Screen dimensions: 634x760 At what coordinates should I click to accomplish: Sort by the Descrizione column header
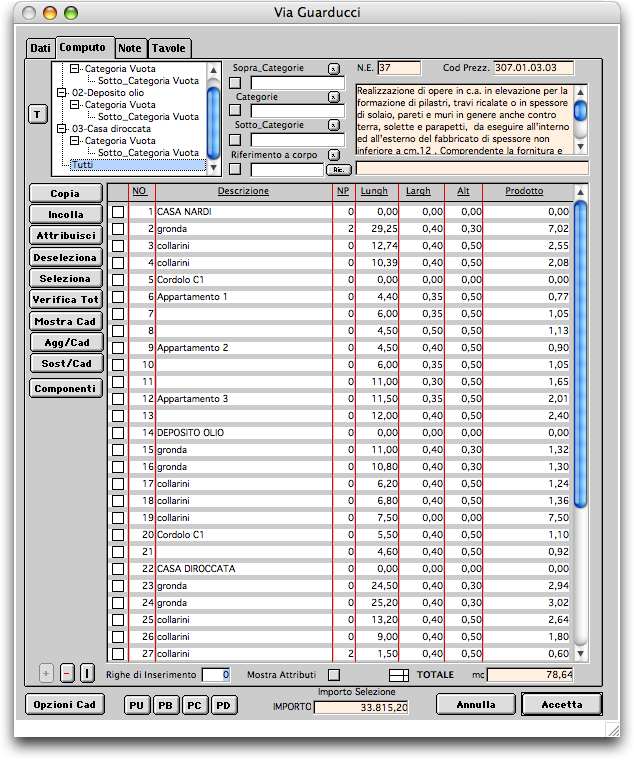[x=243, y=191]
